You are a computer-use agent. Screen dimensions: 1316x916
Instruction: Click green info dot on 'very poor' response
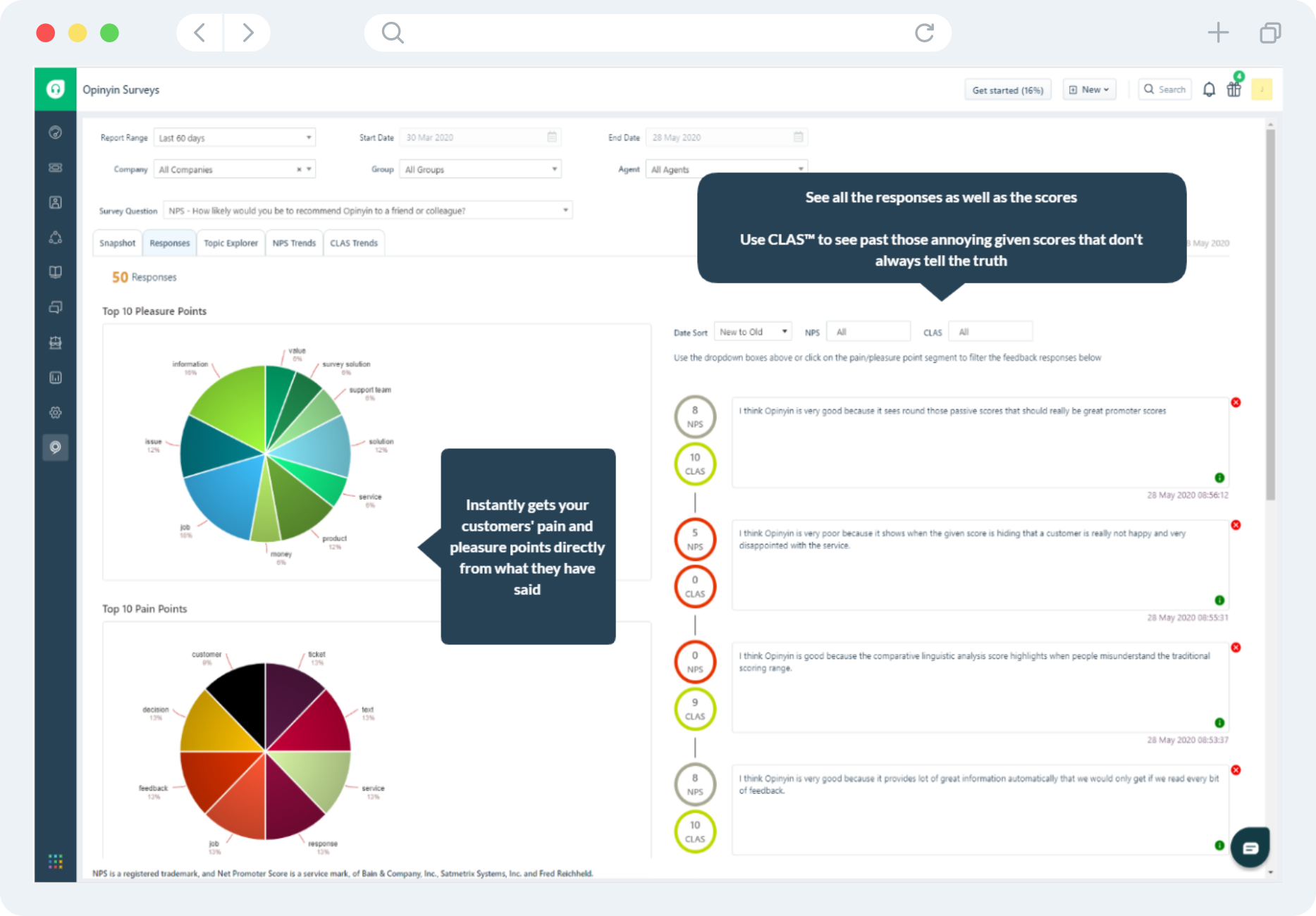pyautogui.click(x=1219, y=600)
